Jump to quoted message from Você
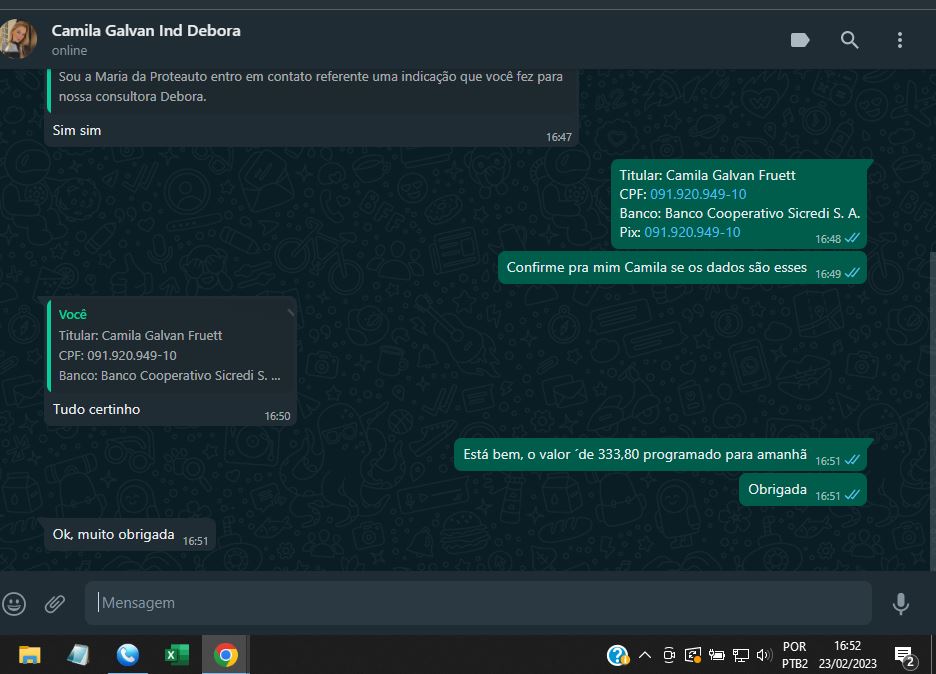The width and height of the screenshot is (936, 674). click(170, 345)
